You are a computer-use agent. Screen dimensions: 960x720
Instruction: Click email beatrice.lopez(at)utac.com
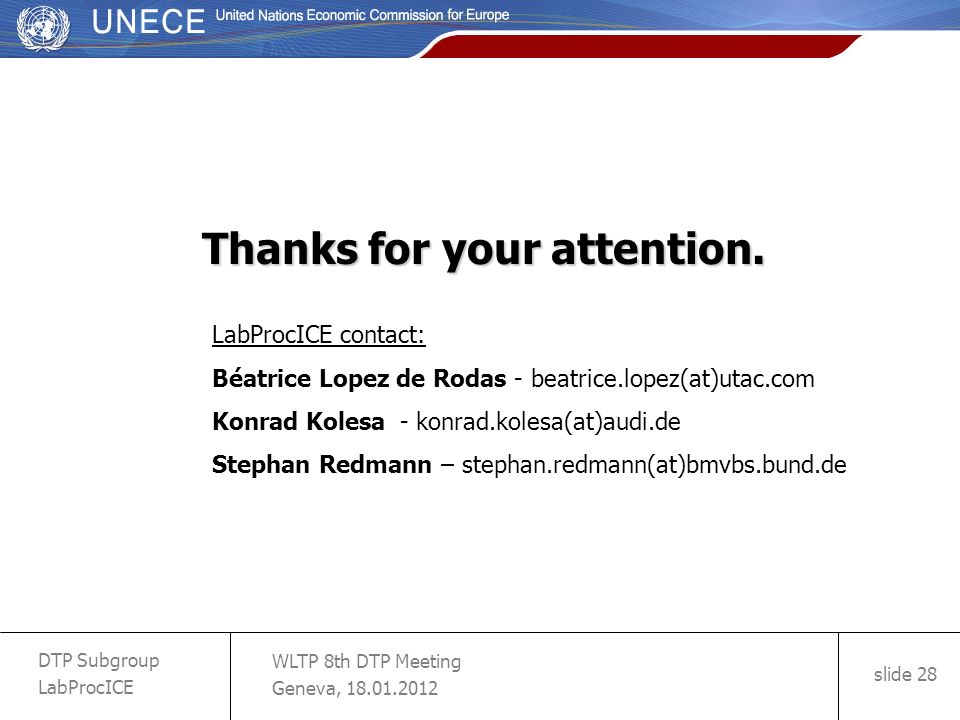pyautogui.click(x=673, y=379)
